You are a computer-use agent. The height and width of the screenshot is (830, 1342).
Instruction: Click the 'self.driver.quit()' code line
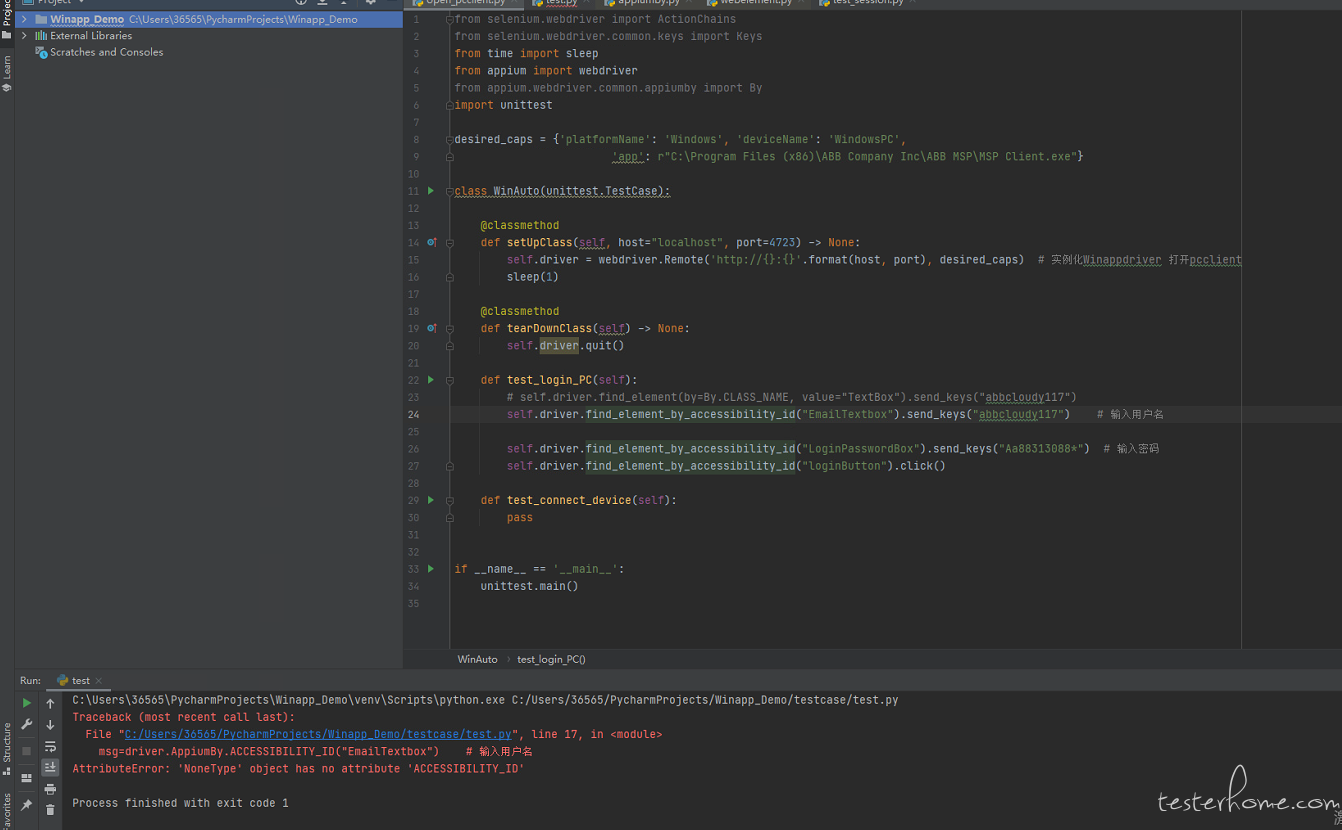[x=565, y=346]
